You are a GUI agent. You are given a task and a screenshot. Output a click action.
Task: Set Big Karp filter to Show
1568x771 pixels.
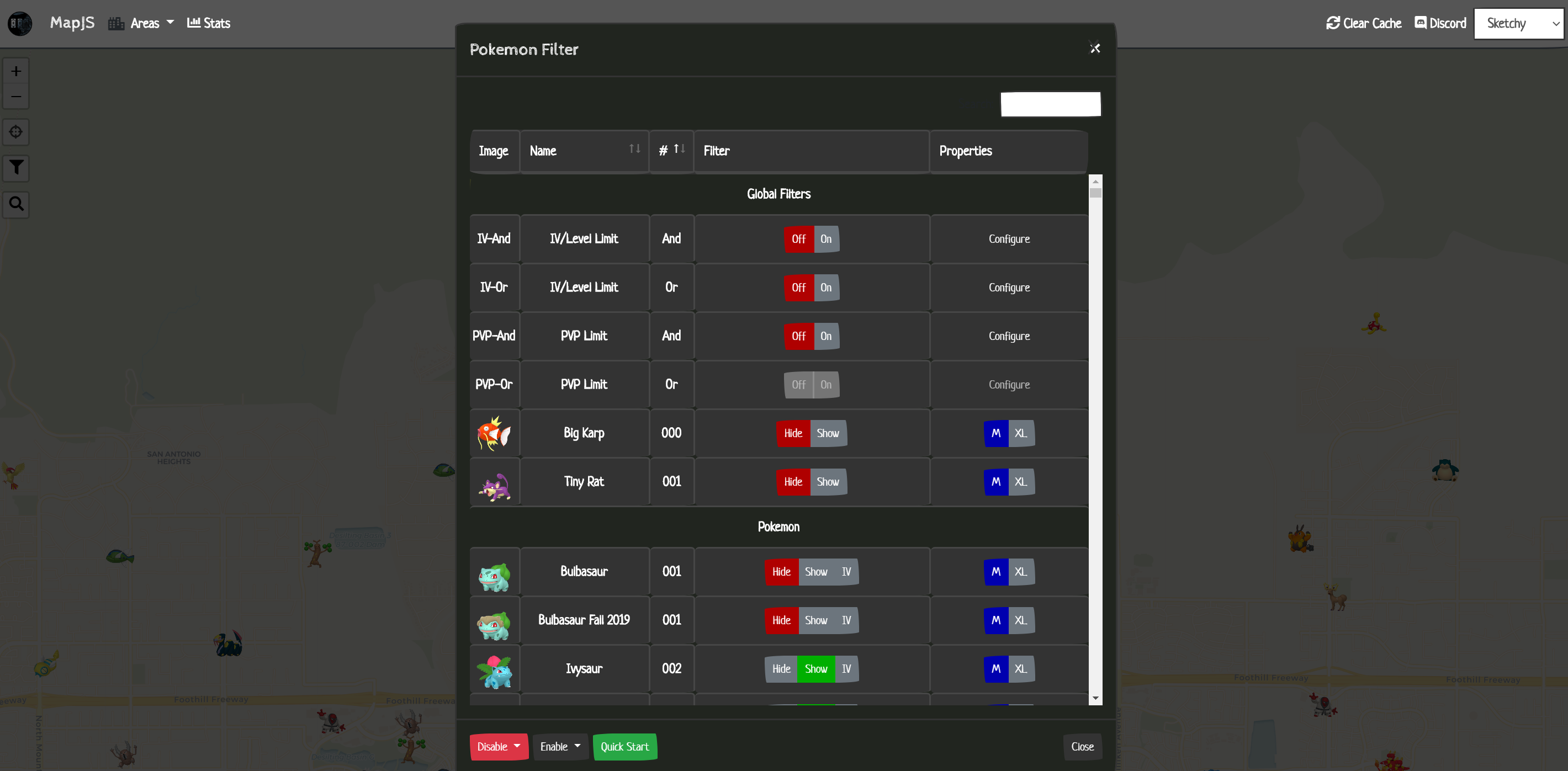828,433
